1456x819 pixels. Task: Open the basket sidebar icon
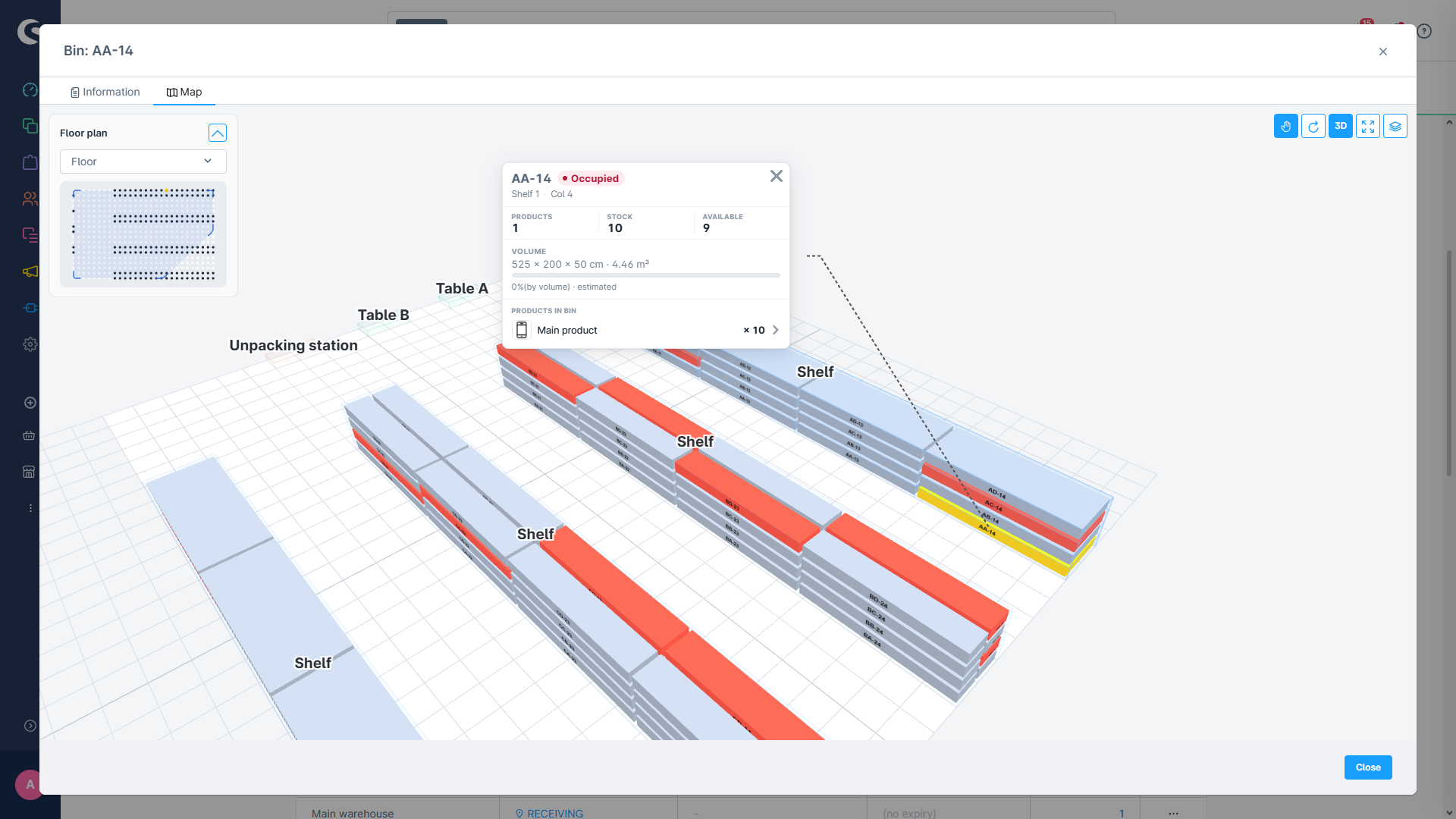click(29, 435)
